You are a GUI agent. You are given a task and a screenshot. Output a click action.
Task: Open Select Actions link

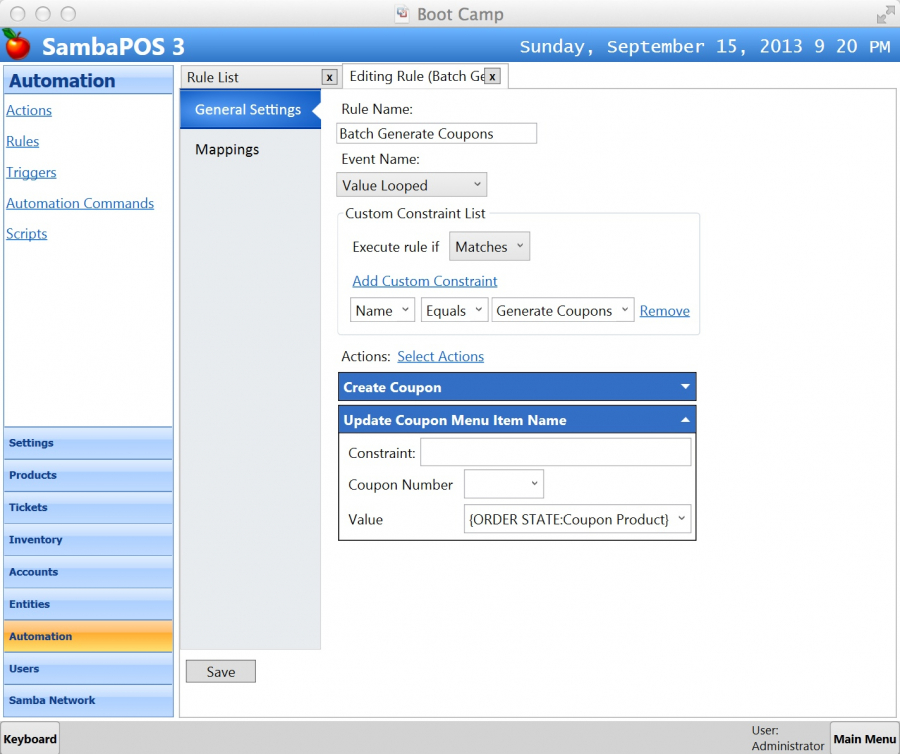tap(440, 356)
